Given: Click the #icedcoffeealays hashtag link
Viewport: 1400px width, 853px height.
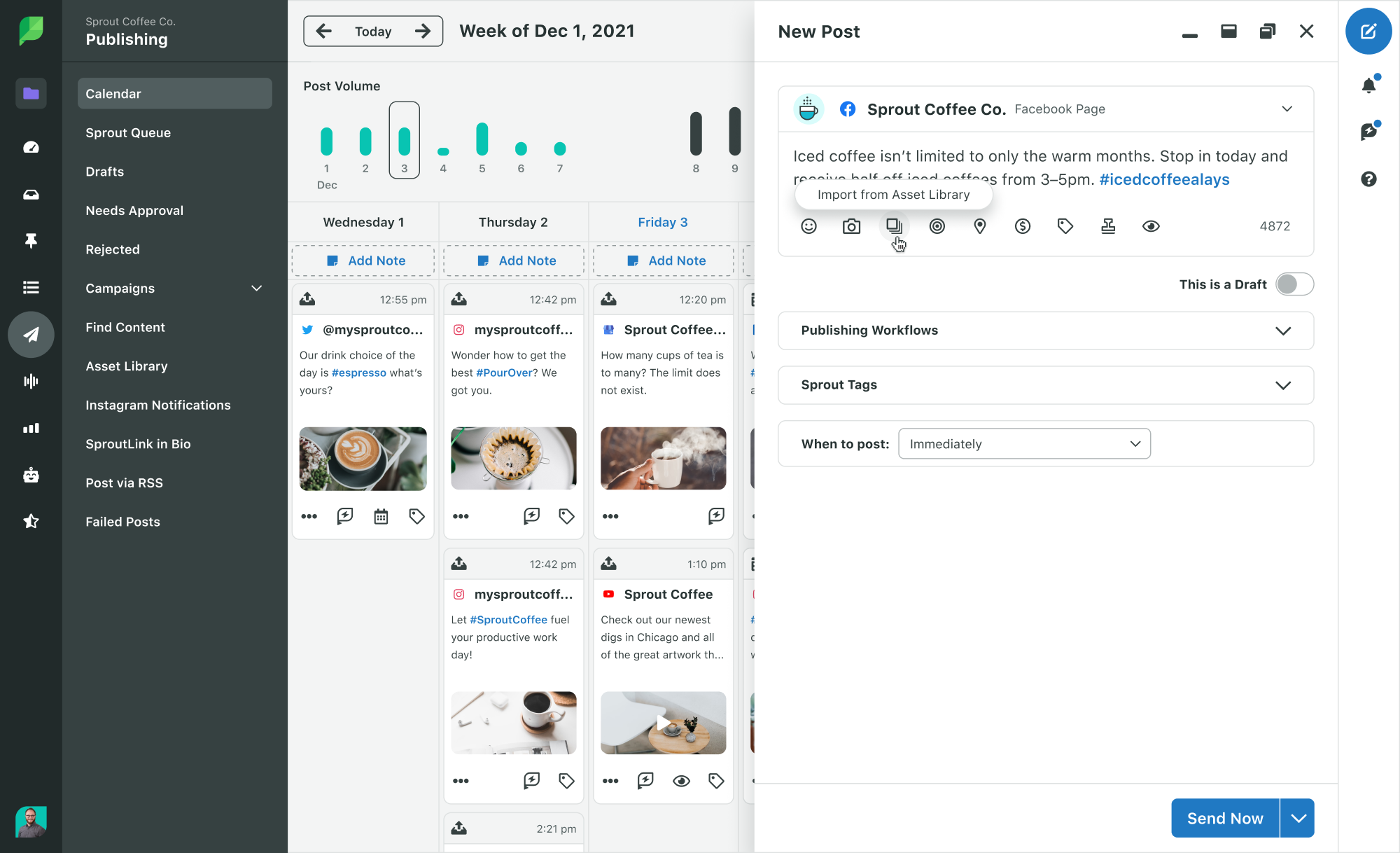Looking at the screenshot, I should (1164, 180).
